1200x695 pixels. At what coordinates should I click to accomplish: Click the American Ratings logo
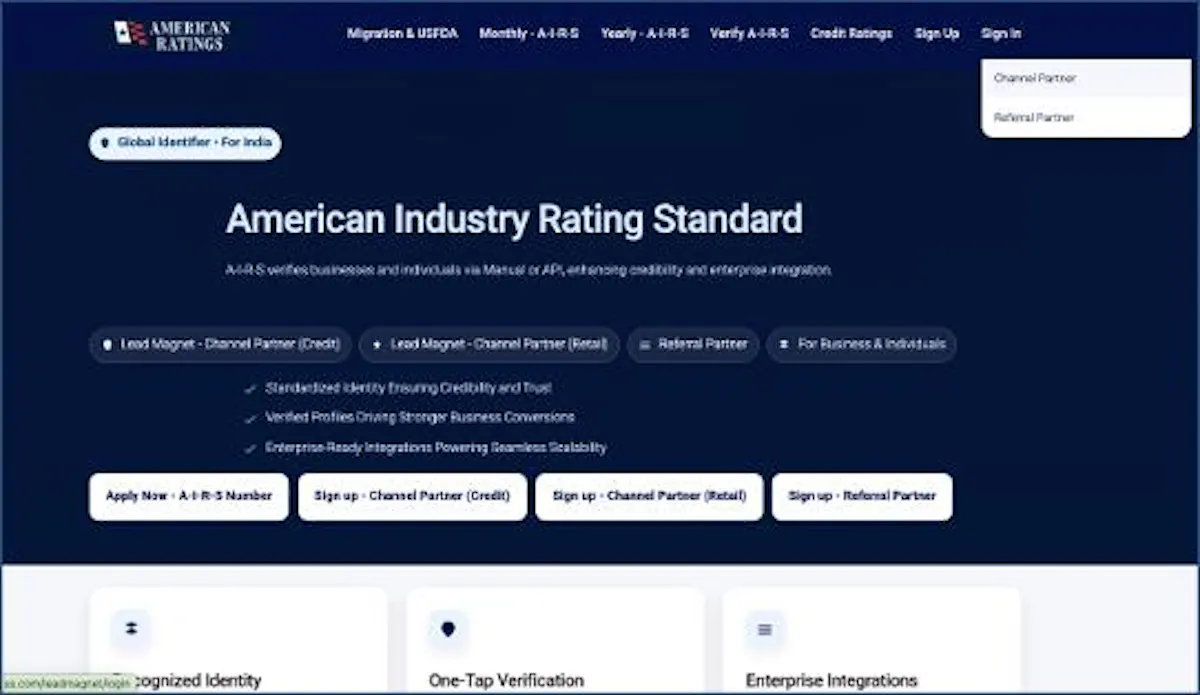pyautogui.click(x=172, y=35)
